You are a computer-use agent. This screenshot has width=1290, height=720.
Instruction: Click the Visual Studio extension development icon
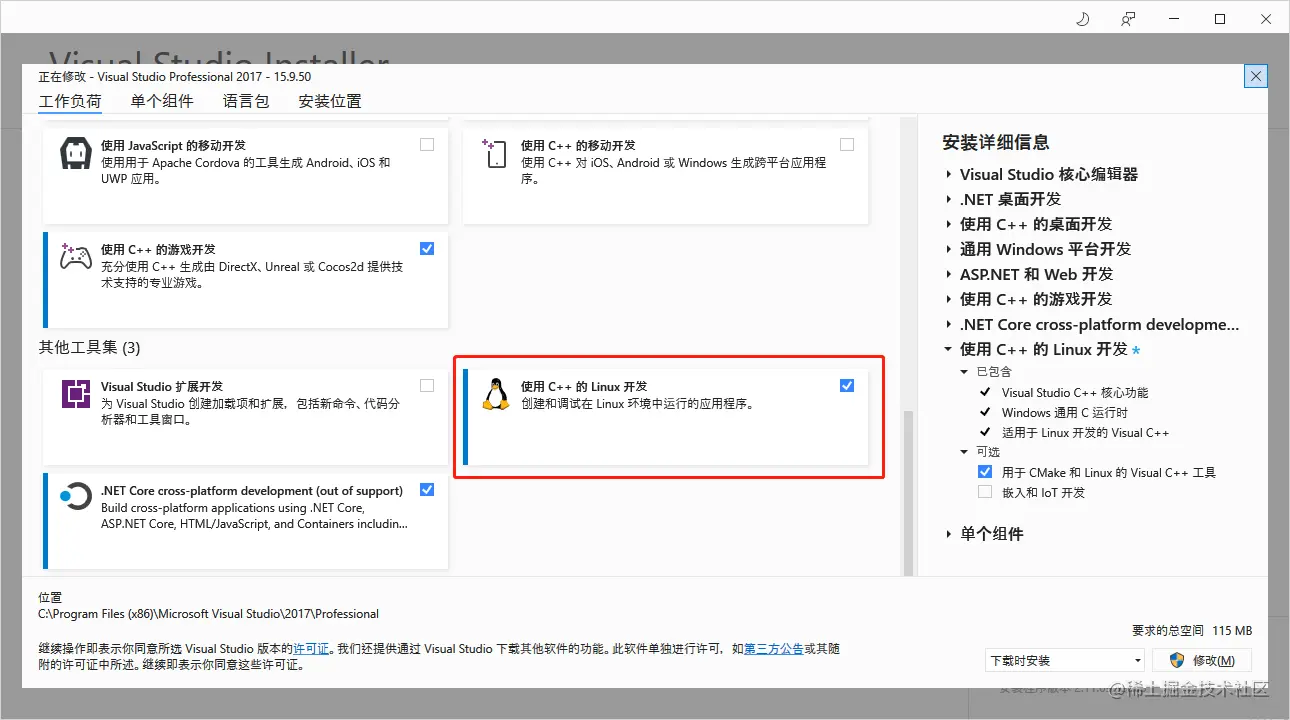[77, 395]
